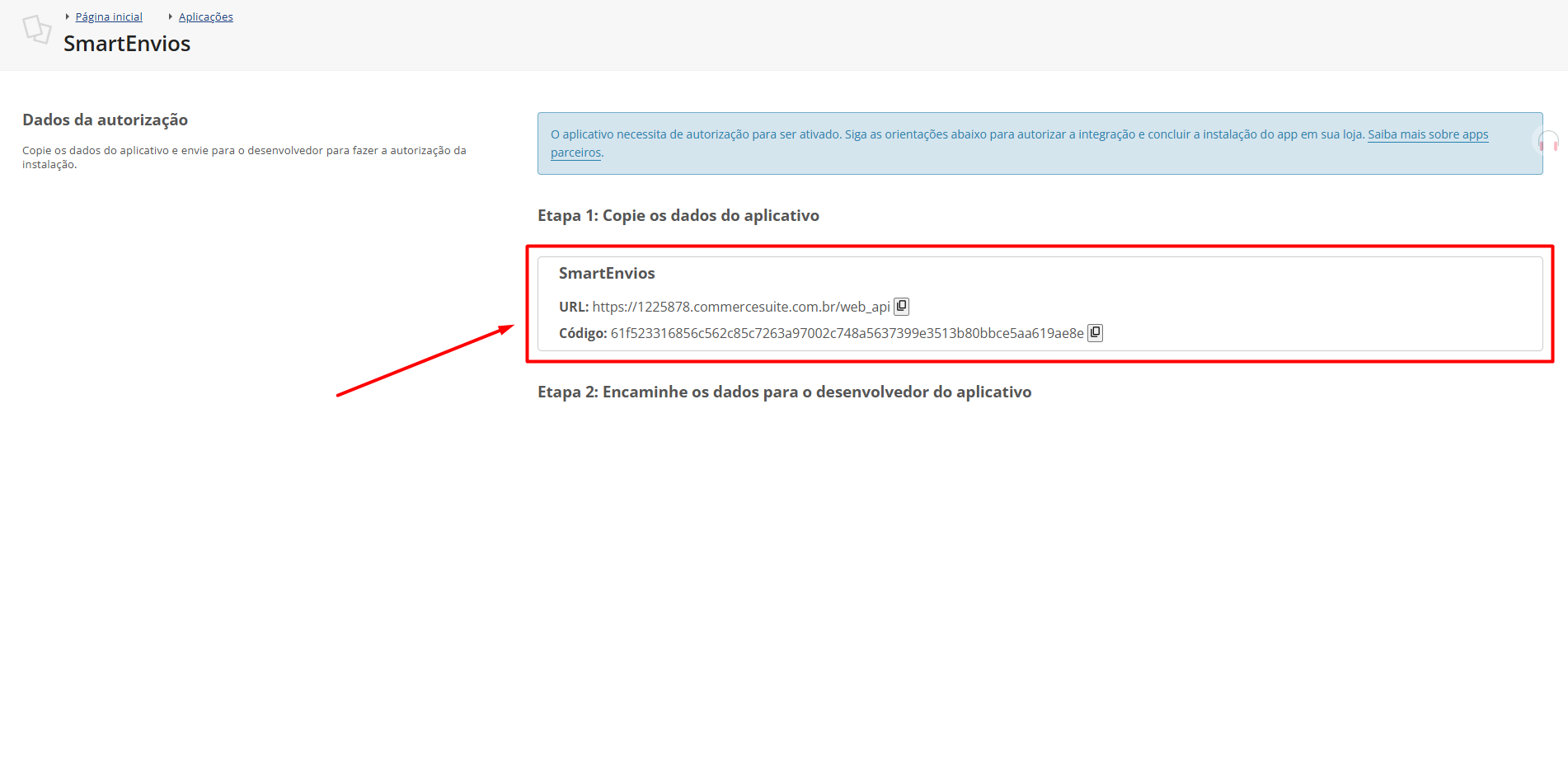Go to Página inicial breadcrumb
1568x775 pixels.
click(109, 17)
